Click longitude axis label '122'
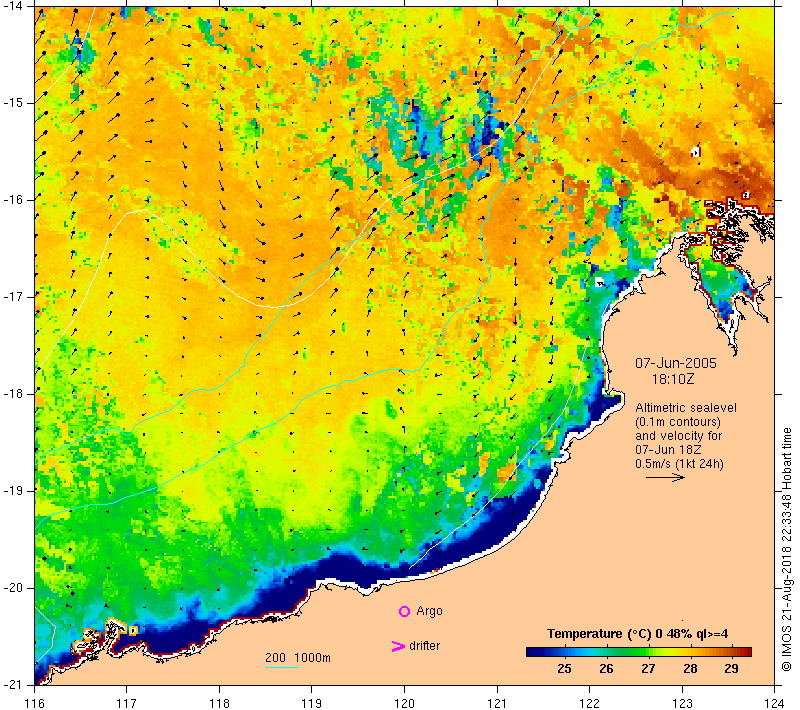 click(590, 703)
